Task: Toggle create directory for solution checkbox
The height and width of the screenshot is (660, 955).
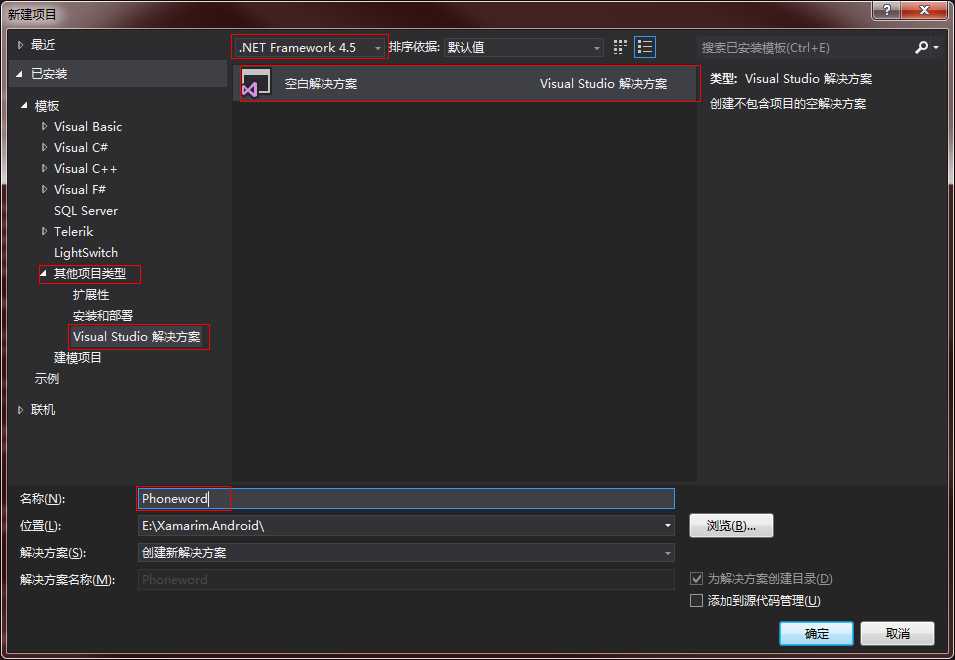Action: (x=696, y=578)
